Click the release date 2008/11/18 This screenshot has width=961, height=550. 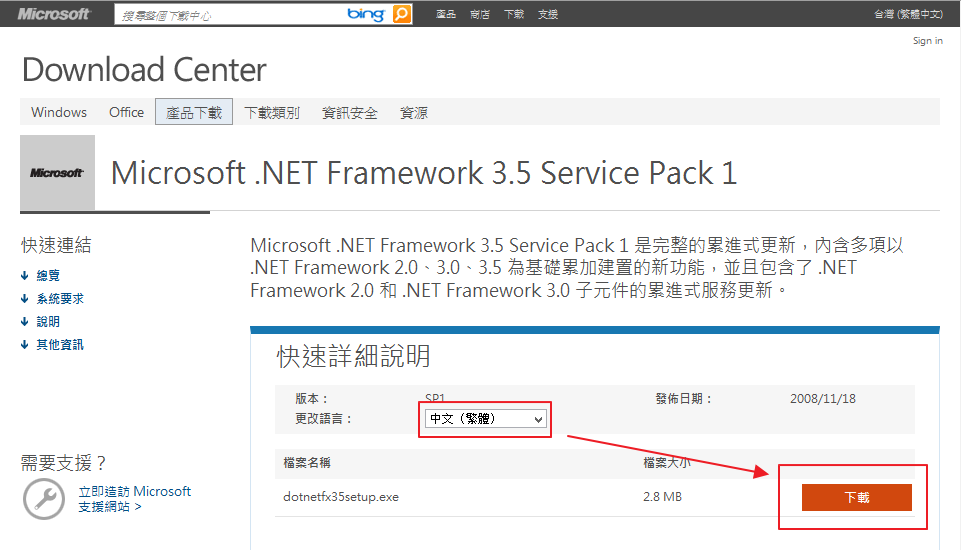tap(822, 399)
